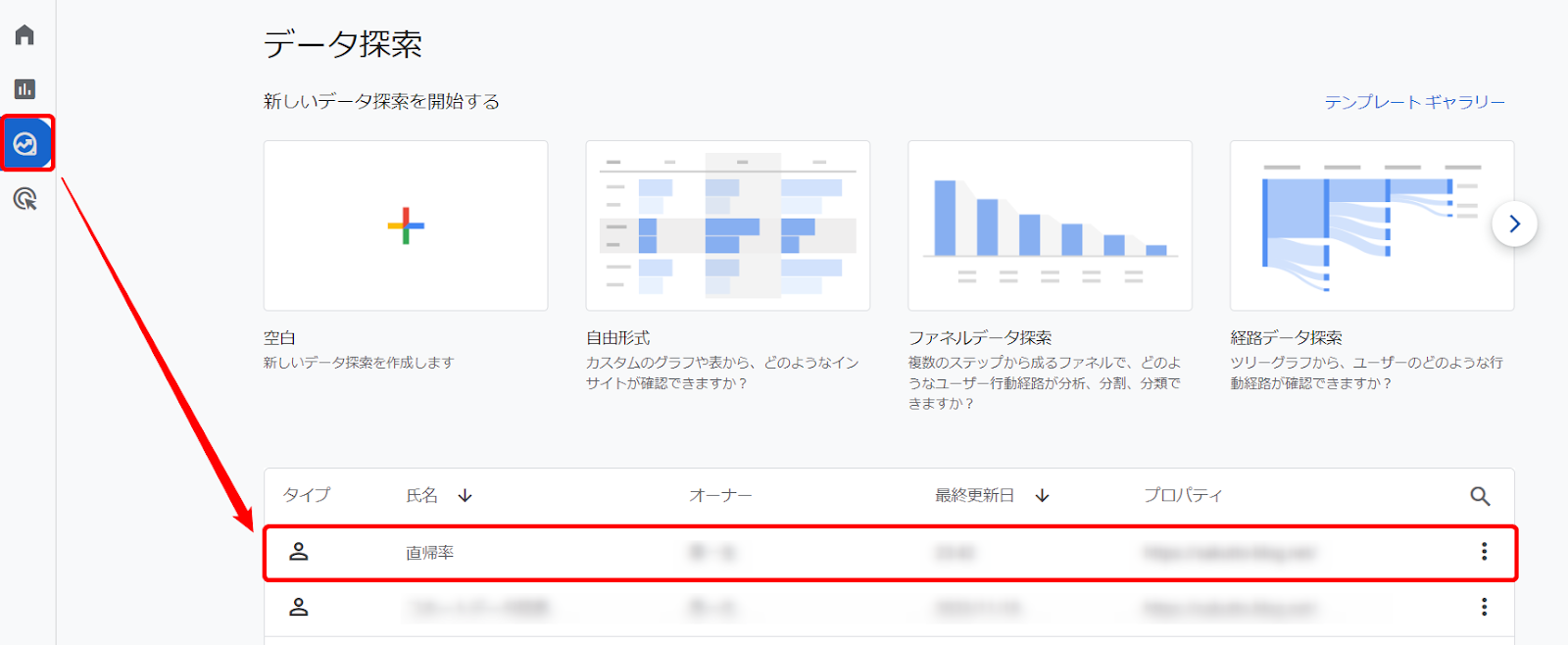Select the 自由形式 template thumbnail
1568x645 pixels.
tap(727, 225)
